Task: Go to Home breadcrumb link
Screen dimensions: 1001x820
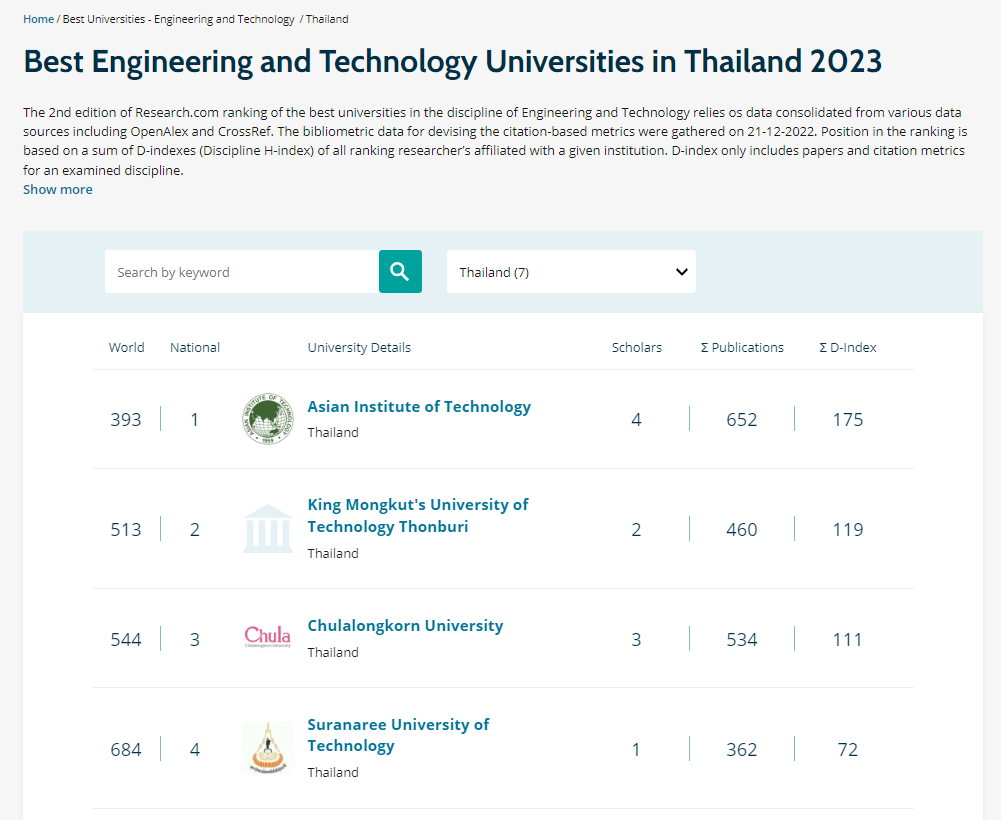Action: [x=38, y=19]
